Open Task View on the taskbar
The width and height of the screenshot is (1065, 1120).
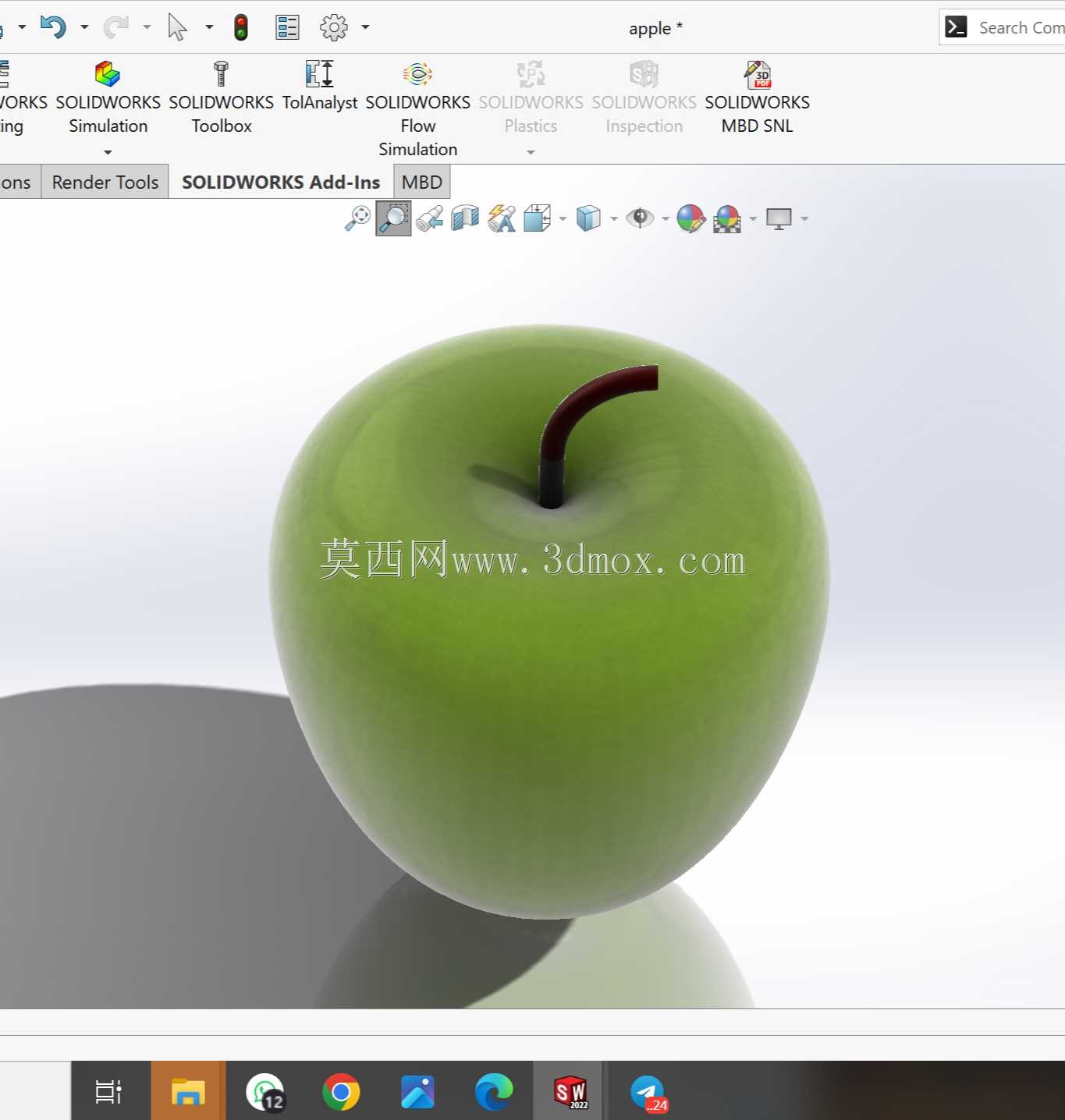(108, 1092)
